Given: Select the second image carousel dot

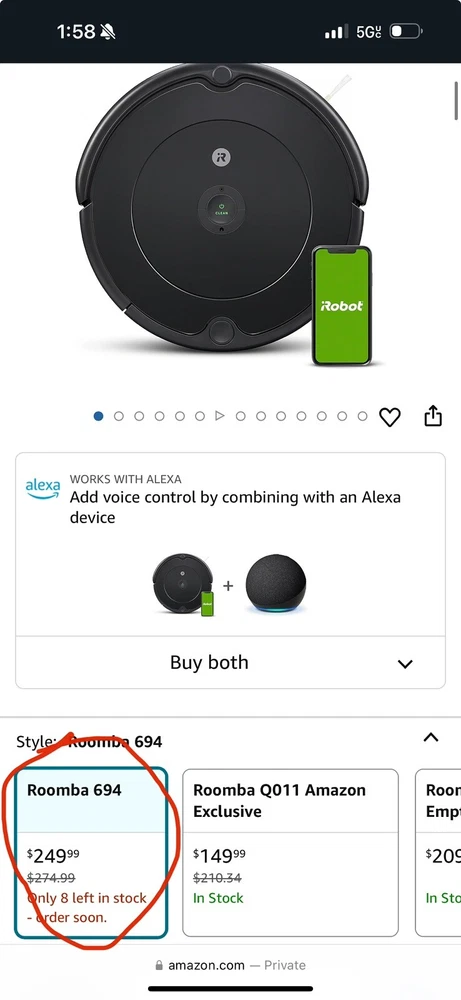Looking at the screenshot, I should coord(119,416).
